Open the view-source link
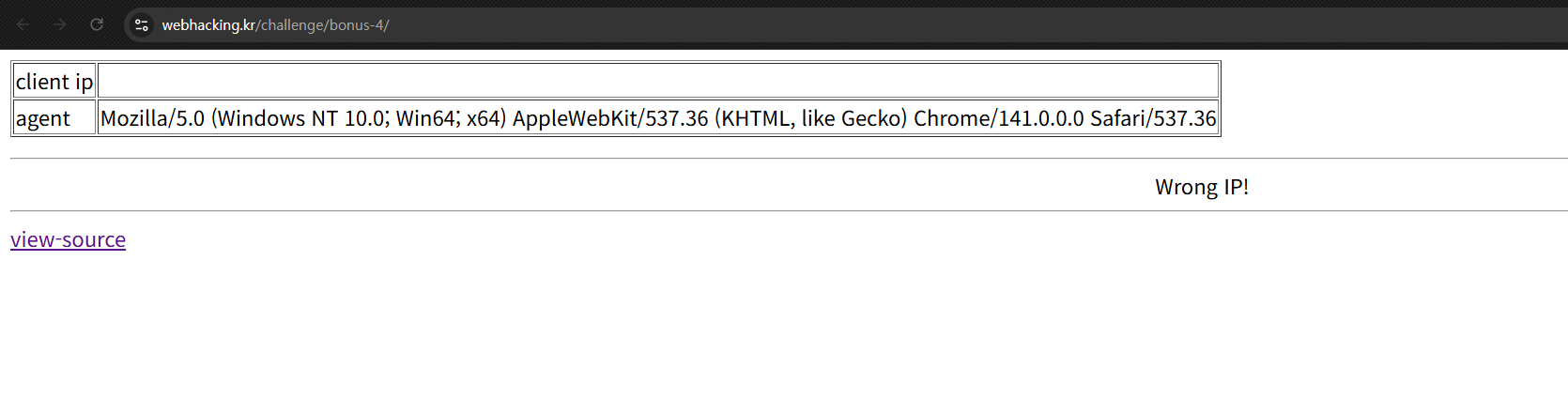The height and width of the screenshot is (399, 1568). (x=68, y=239)
